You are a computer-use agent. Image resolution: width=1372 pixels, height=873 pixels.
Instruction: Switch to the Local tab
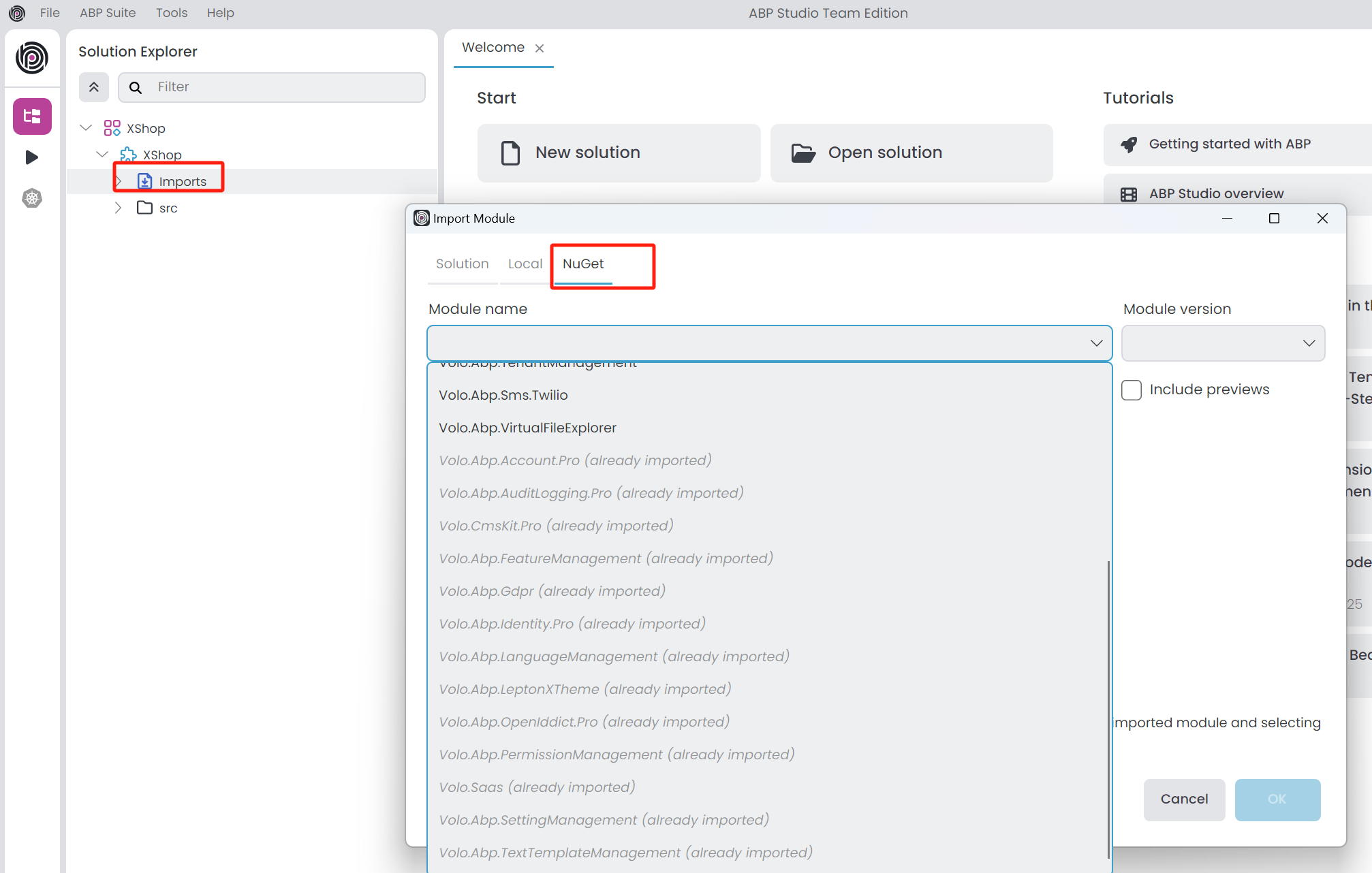(525, 264)
